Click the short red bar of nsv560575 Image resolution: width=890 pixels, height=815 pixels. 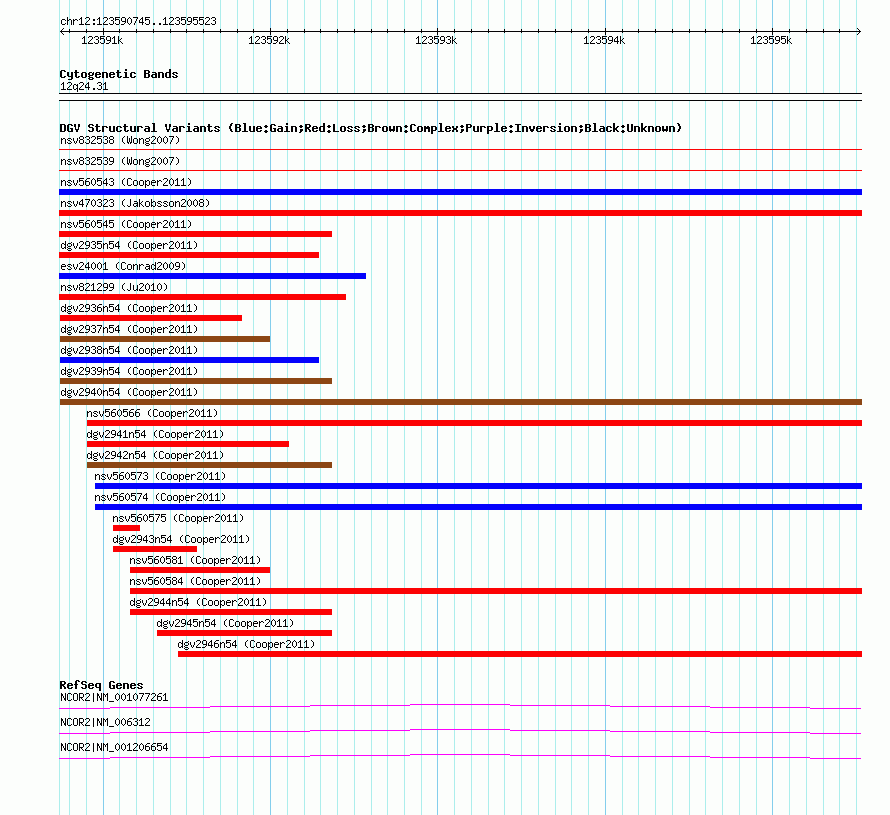click(x=127, y=528)
